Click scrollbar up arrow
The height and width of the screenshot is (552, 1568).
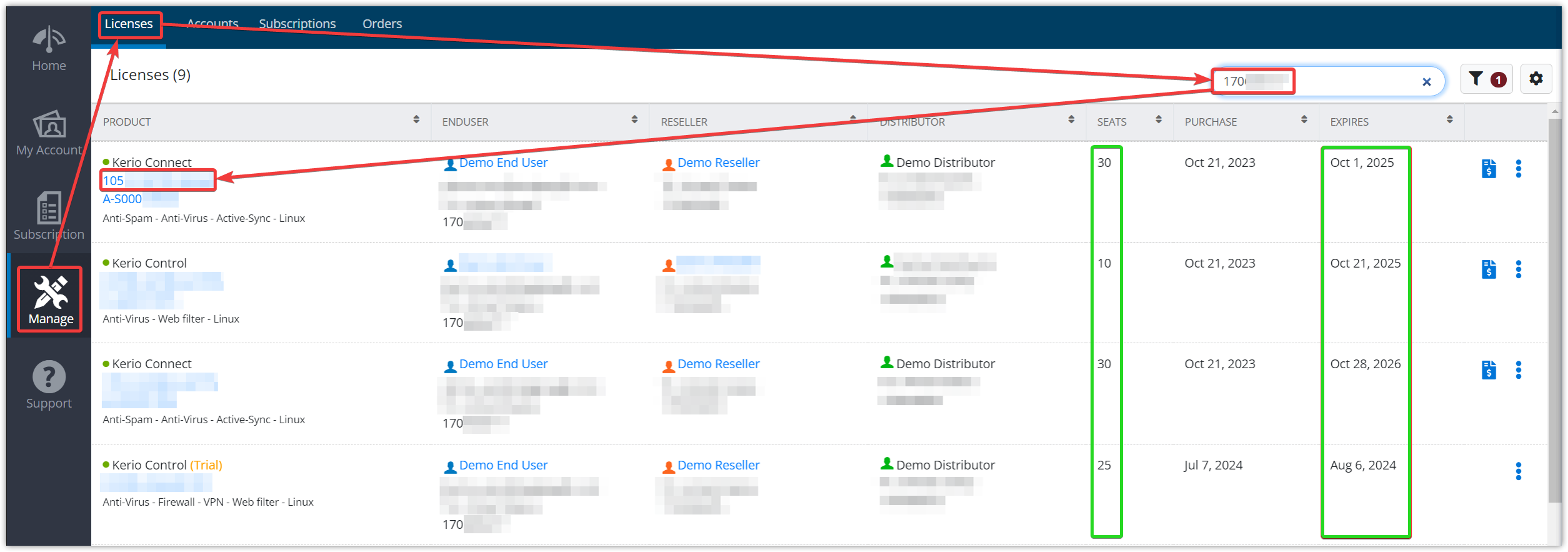pyautogui.click(x=1555, y=112)
